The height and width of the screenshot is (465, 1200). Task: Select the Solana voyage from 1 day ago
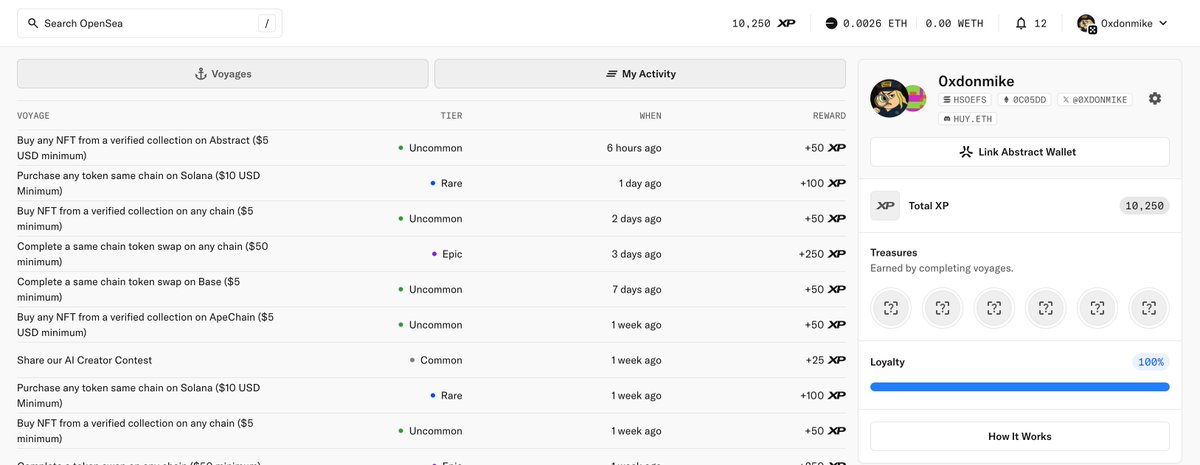432,183
